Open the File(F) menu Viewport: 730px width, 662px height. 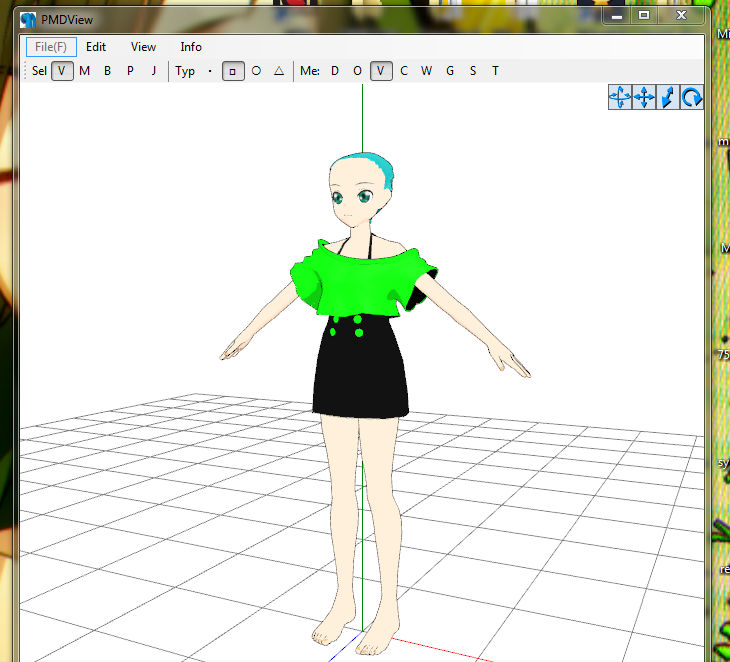click(51, 47)
